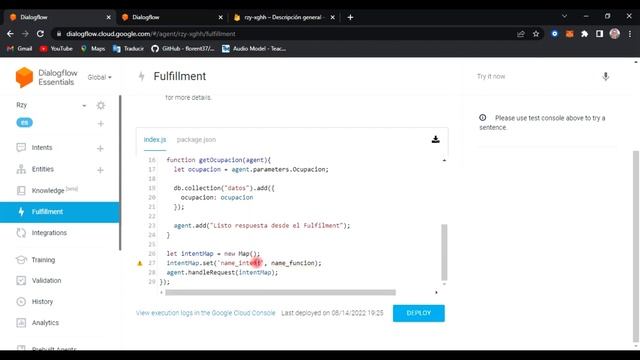This screenshot has width=640, height=360.
Task: Click the 'name_intent' string on line 27
Action: pyautogui.click(x=240, y=263)
